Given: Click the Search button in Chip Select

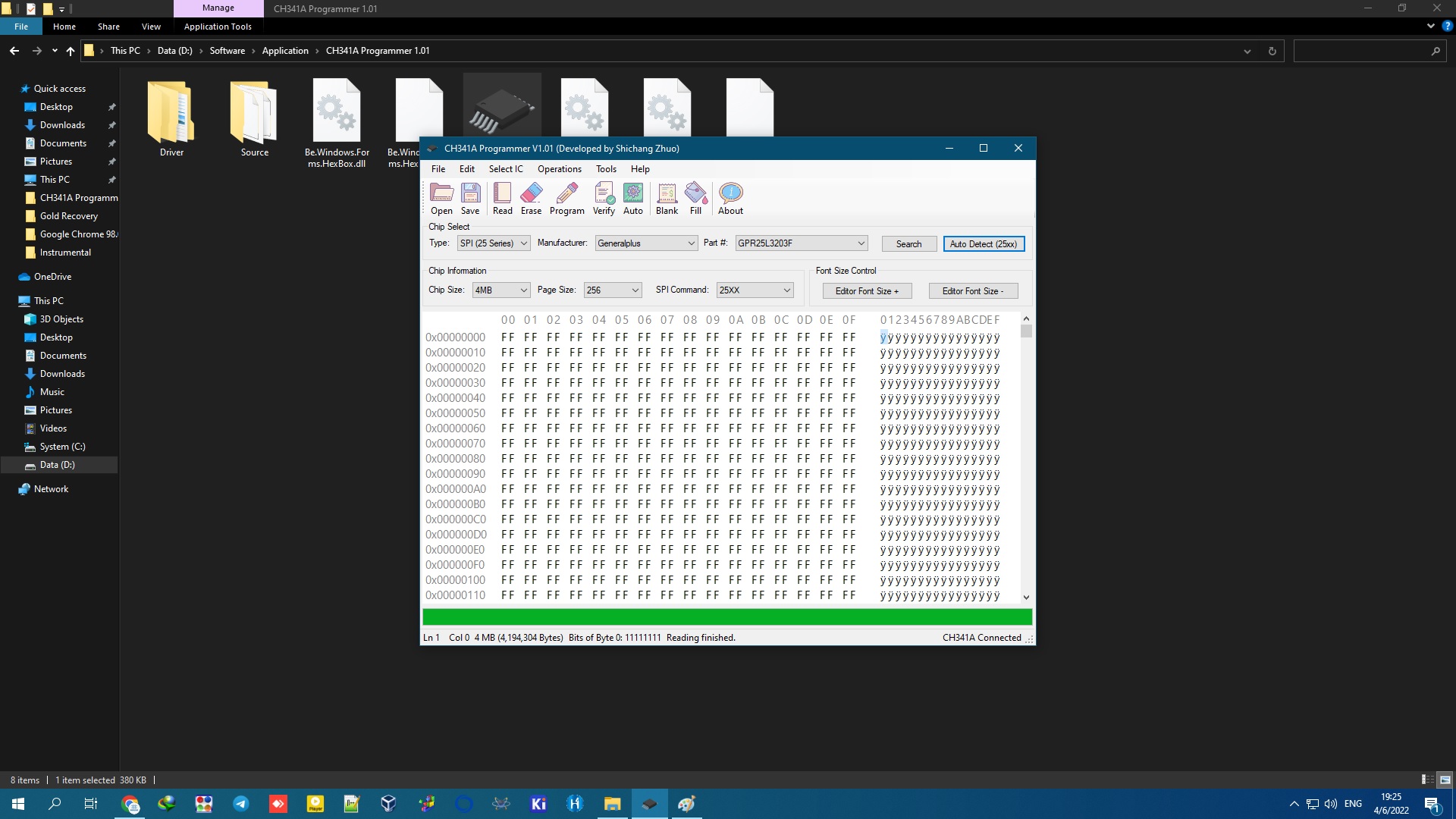Looking at the screenshot, I should [x=908, y=244].
